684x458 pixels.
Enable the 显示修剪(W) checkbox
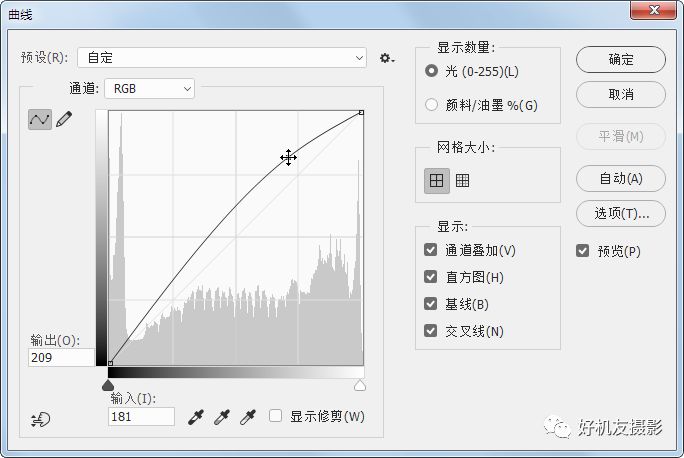click(275, 416)
